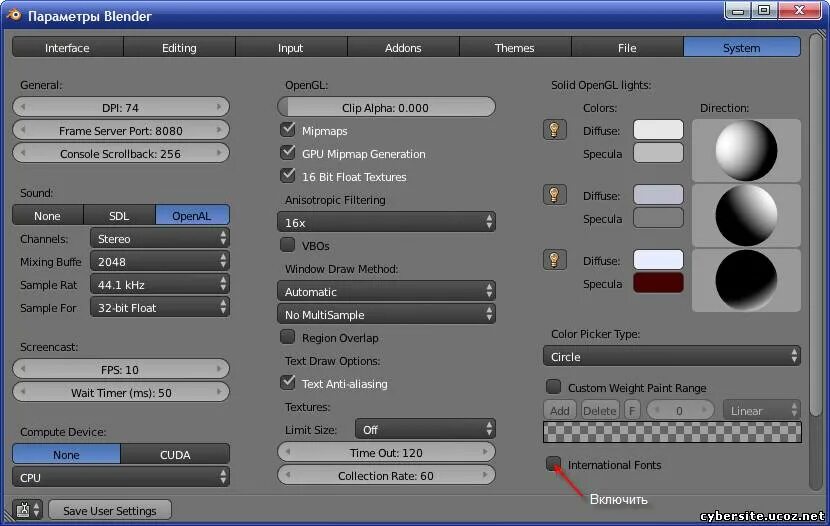Screen dimensions: 830x526
Task: Click the Clip Alpha slider
Action: click(386, 107)
